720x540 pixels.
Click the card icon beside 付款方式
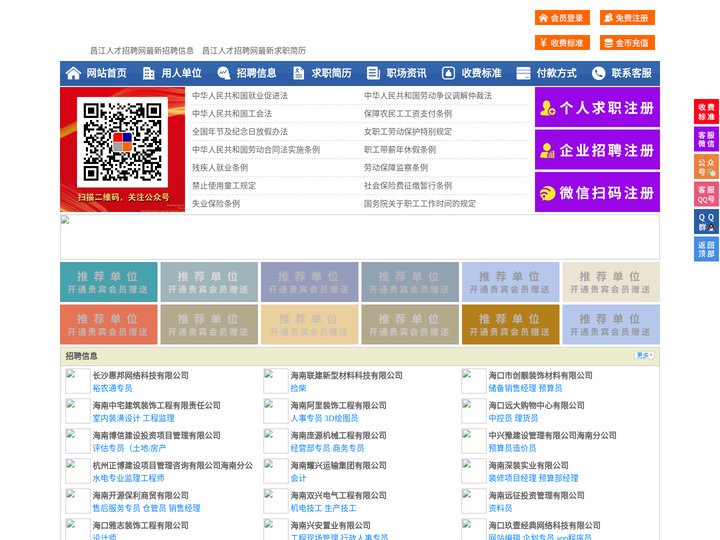click(523, 73)
